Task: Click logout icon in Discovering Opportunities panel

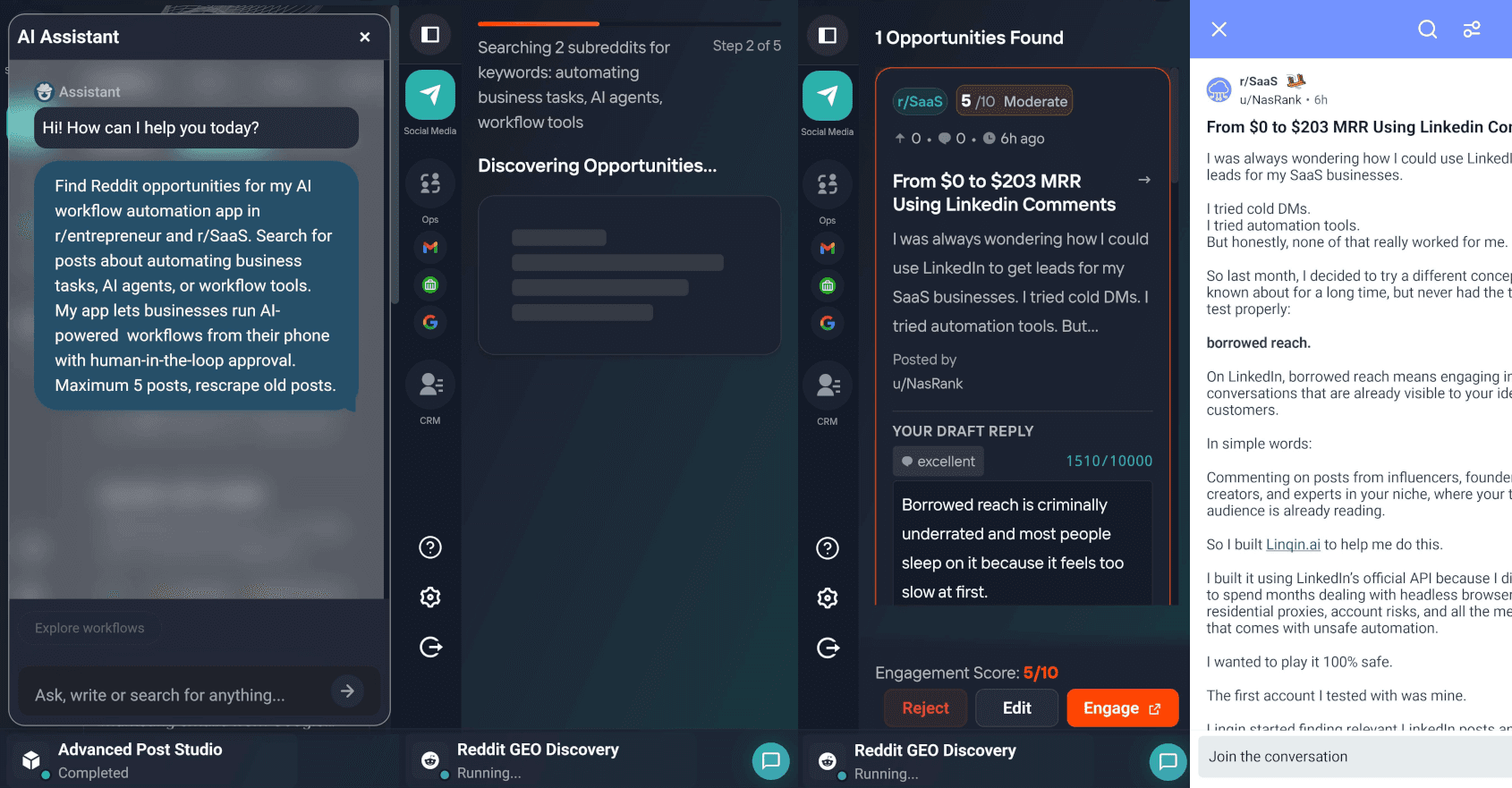Action: pos(430,647)
